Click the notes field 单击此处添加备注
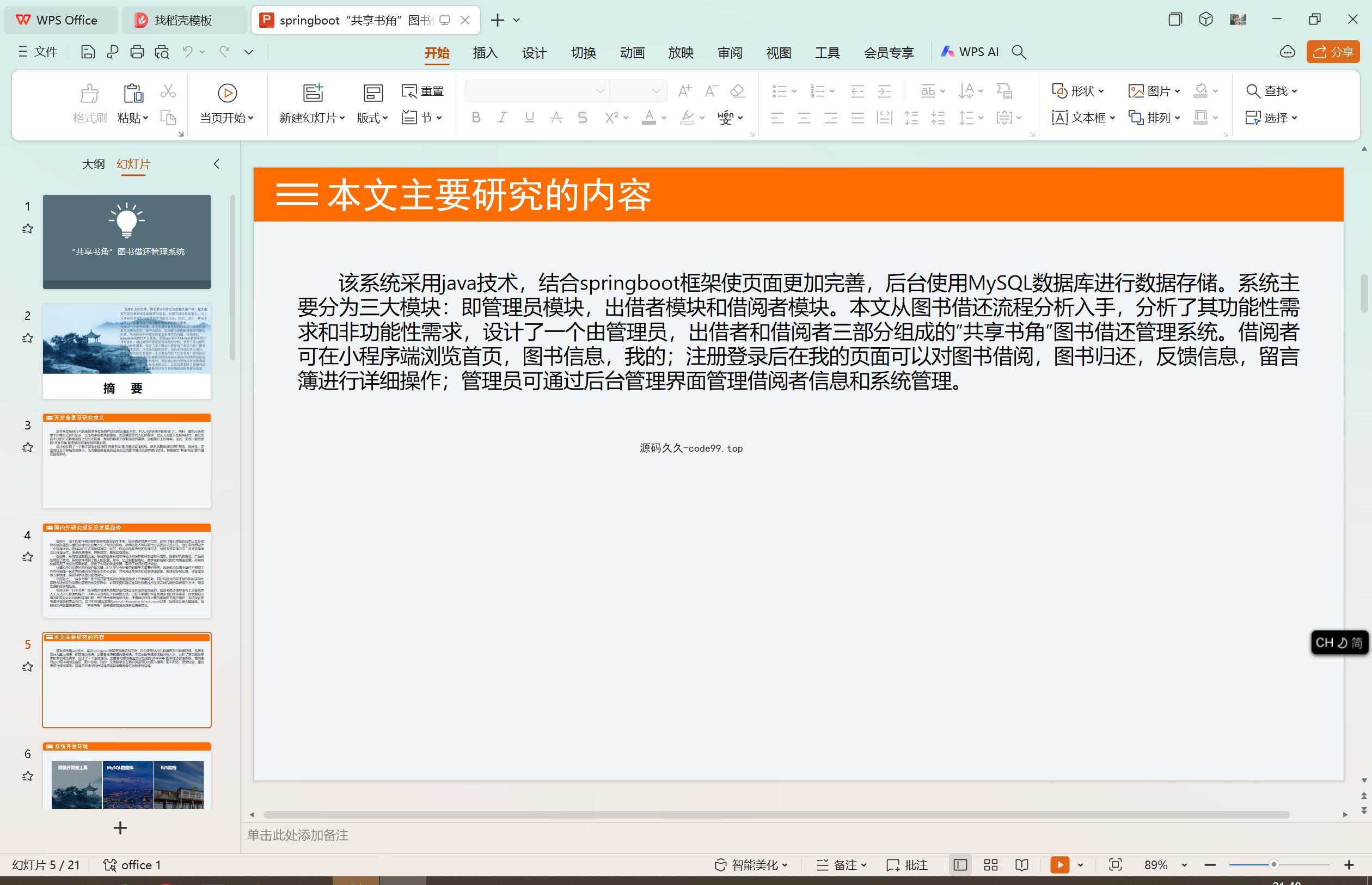The height and width of the screenshot is (885, 1372). tap(805, 835)
